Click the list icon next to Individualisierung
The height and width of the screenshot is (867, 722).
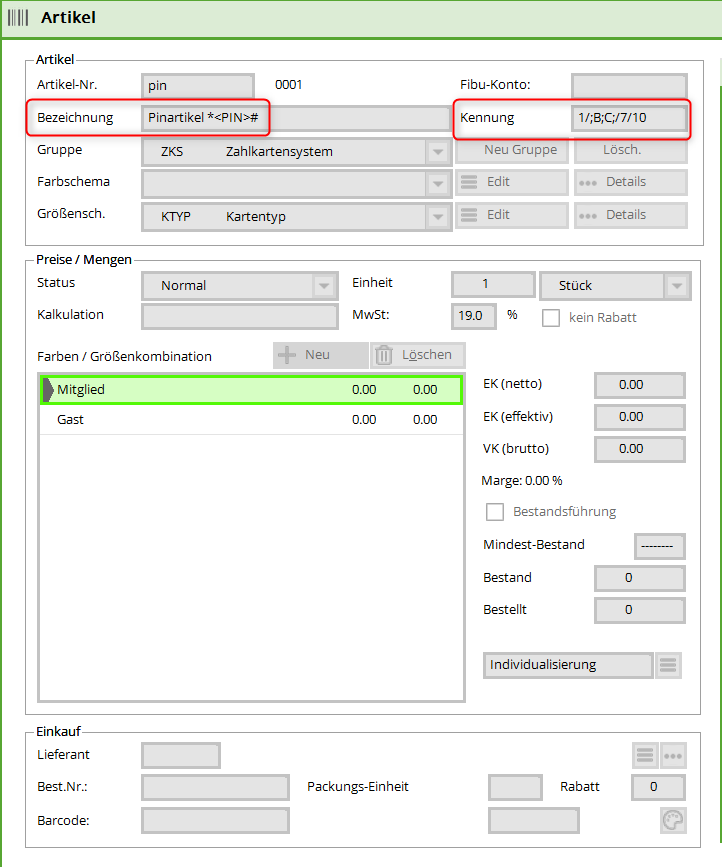pyautogui.click(x=668, y=665)
